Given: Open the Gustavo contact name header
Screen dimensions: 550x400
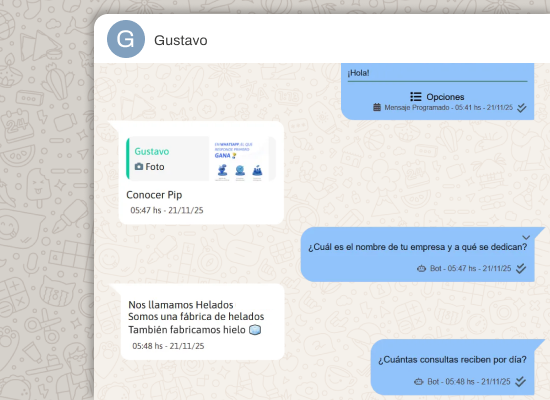Looking at the screenshot, I should 181,40.
